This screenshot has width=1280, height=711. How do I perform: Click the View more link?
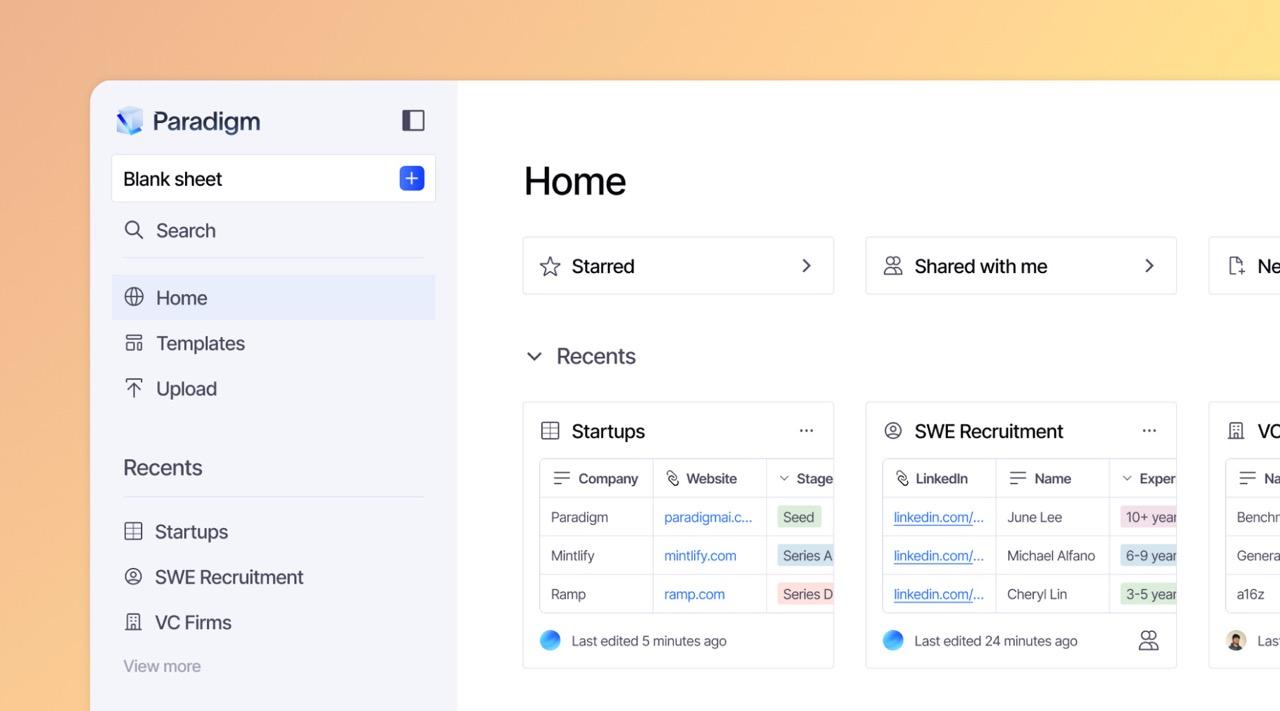pos(162,666)
